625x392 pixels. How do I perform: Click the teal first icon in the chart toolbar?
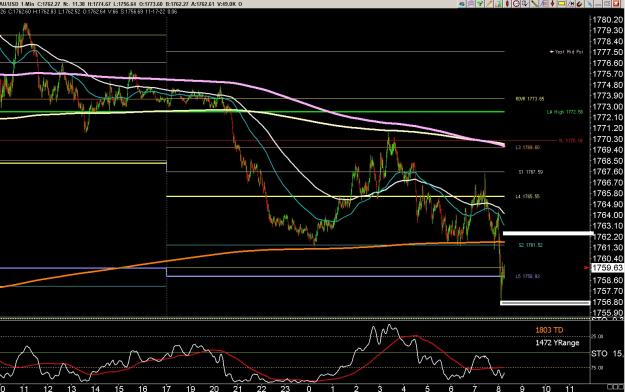pos(462,4)
